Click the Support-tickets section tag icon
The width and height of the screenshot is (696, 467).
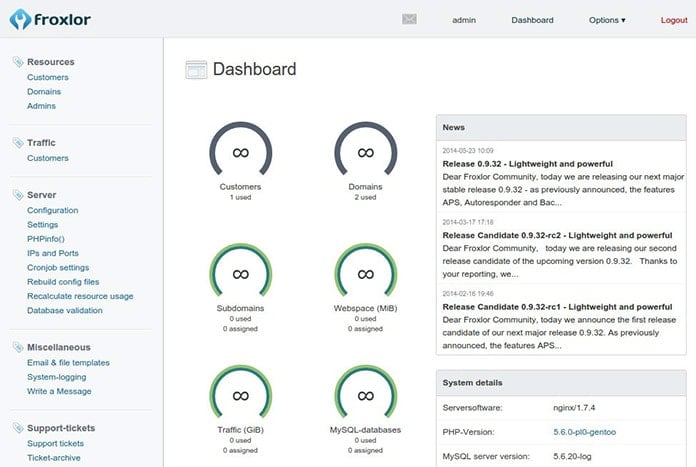click(x=18, y=428)
